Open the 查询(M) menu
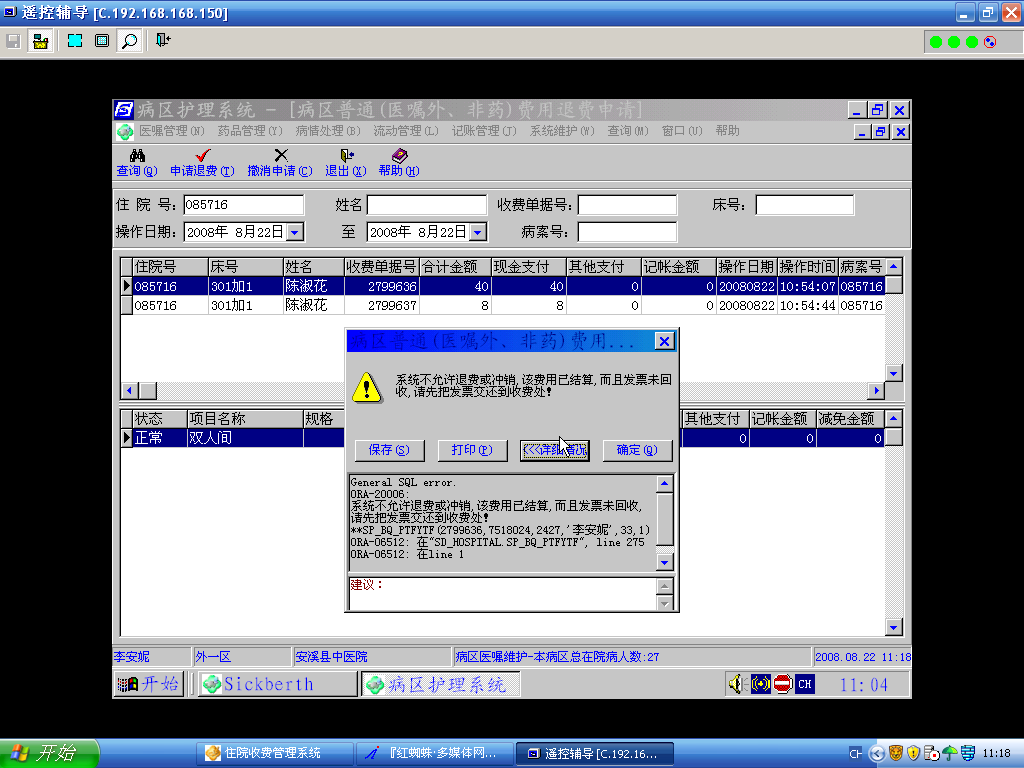1024x768 pixels. (628, 131)
